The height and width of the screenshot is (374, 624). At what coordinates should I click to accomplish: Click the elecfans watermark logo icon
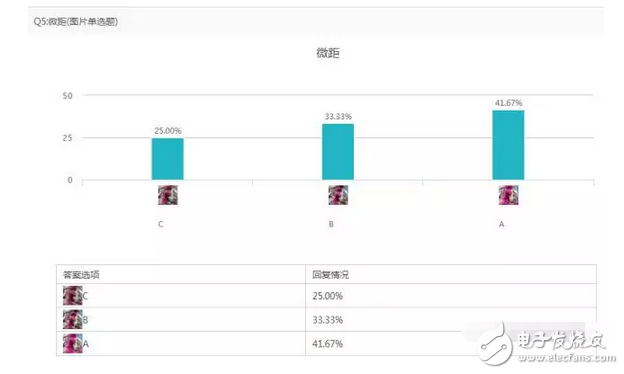[495, 344]
